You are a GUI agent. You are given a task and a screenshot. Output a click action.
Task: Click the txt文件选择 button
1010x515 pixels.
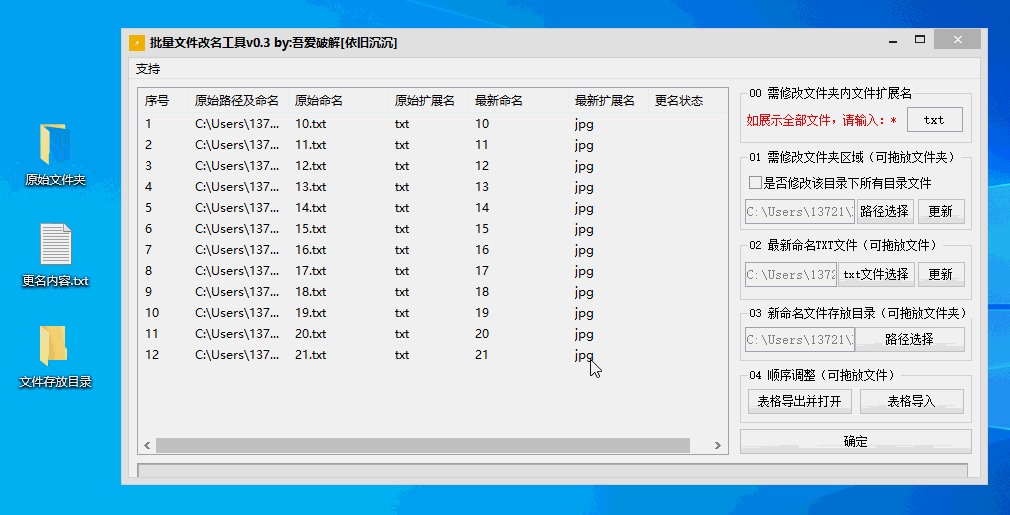point(875,274)
